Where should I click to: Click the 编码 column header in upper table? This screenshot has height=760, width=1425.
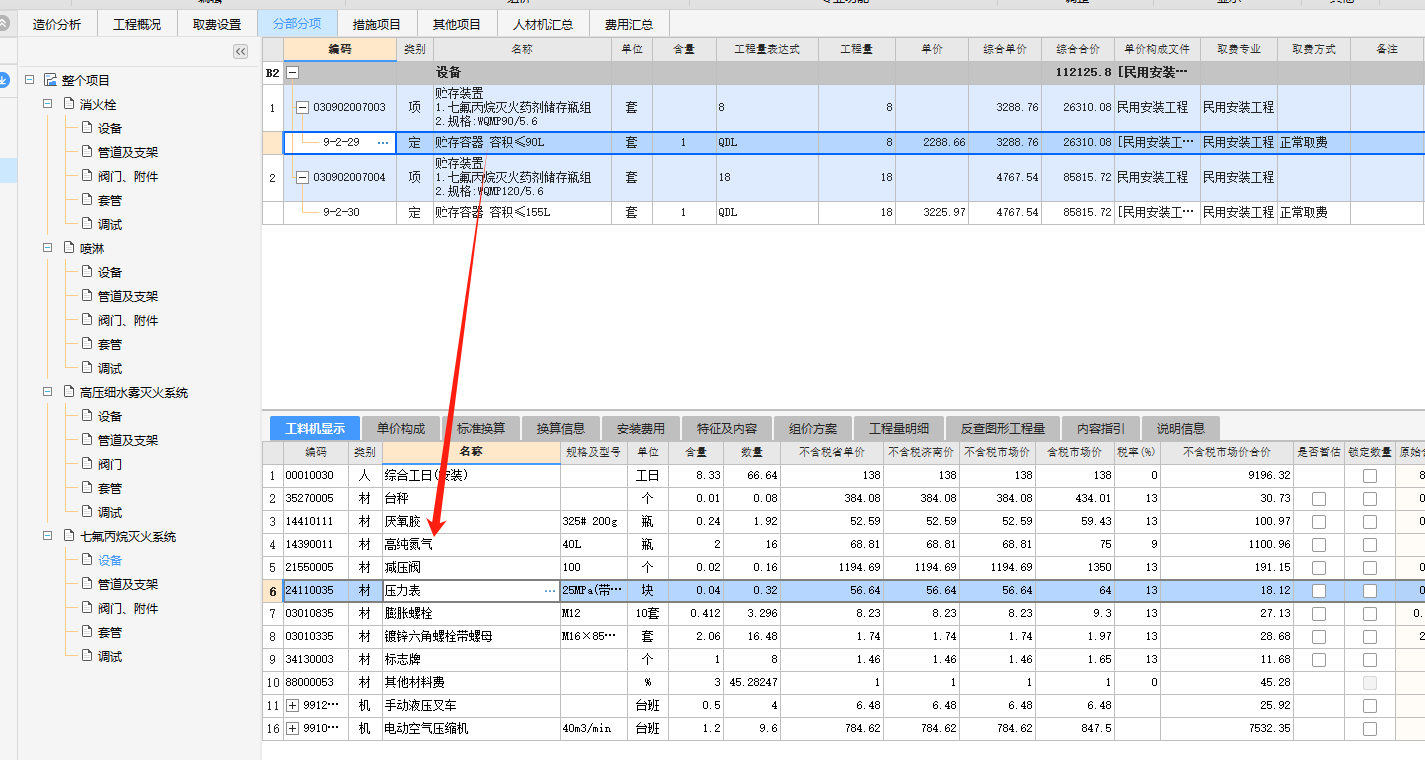click(x=340, y=49)
